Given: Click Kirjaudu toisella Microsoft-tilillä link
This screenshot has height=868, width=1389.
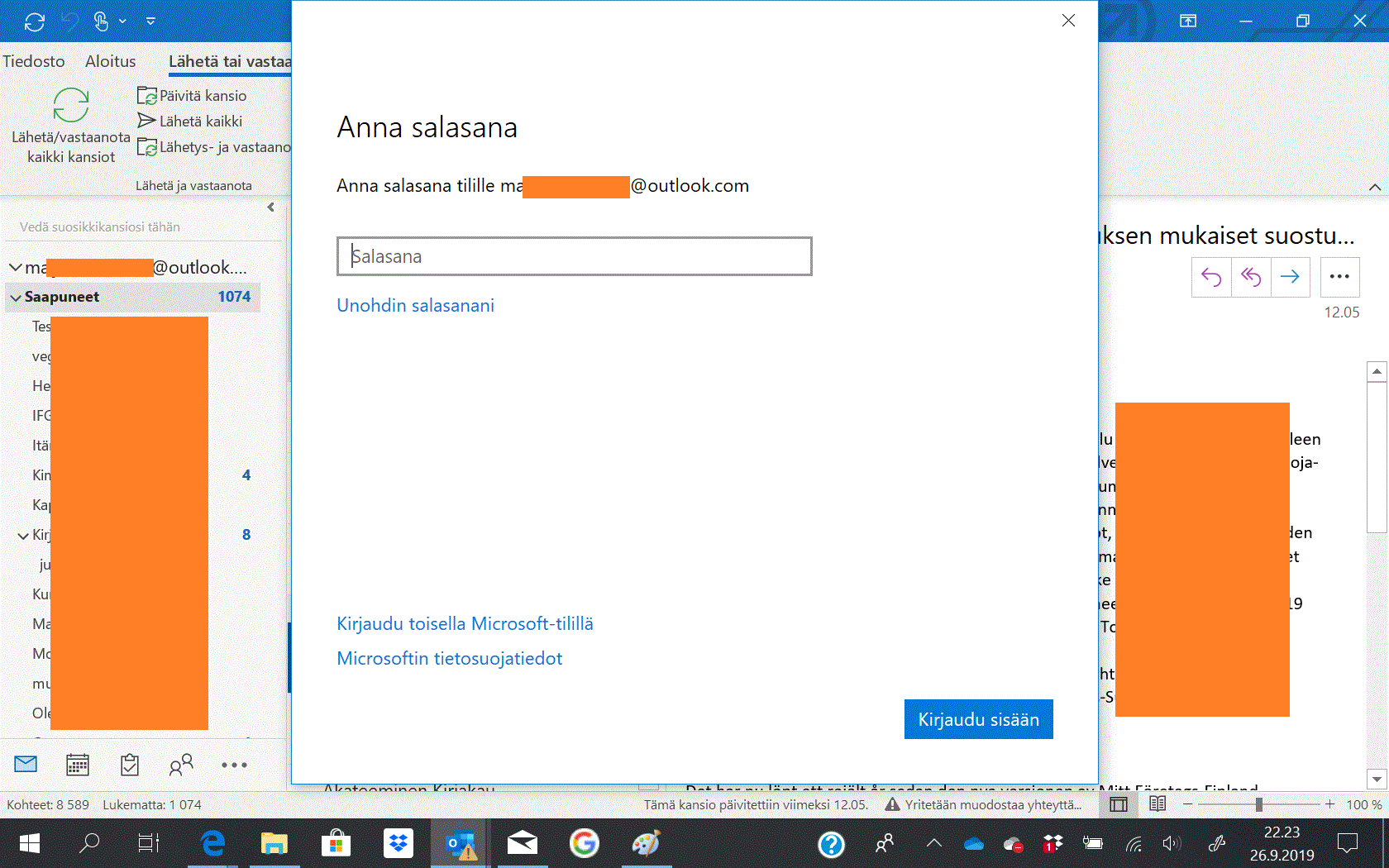Looking at the screenshot, I should click(465, 624).
